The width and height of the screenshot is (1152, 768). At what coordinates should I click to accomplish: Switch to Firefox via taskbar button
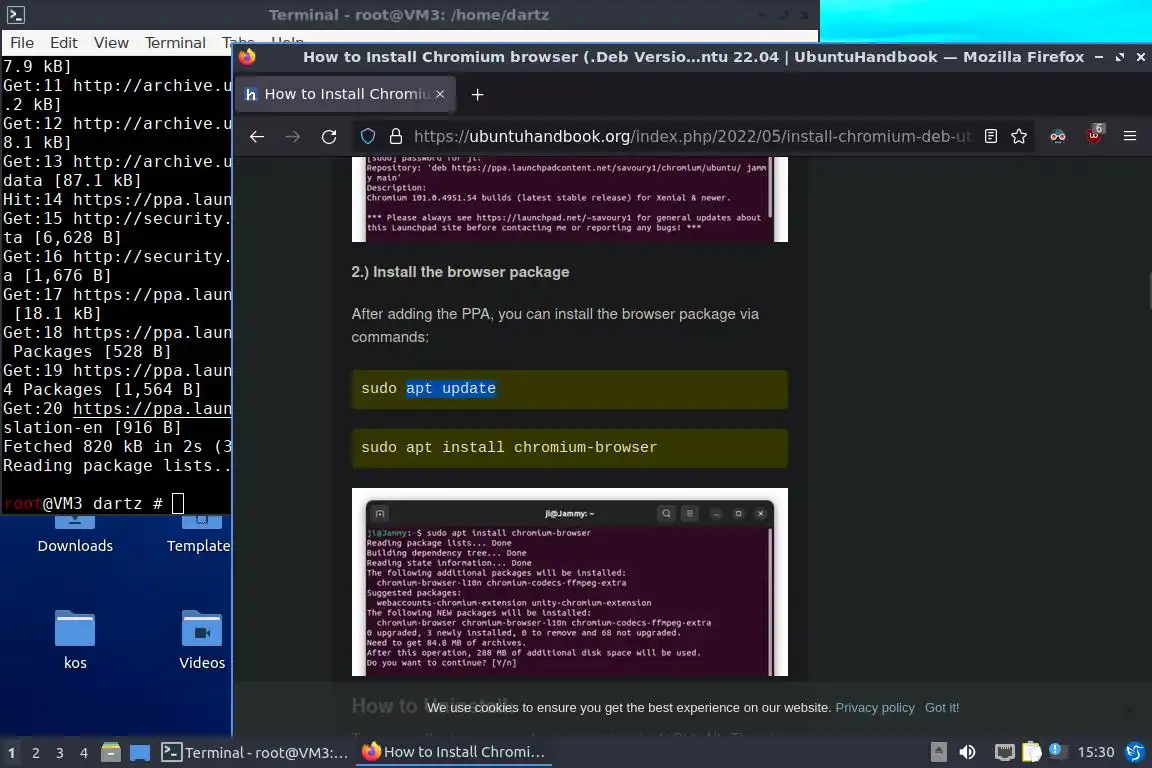coord(454,752)
